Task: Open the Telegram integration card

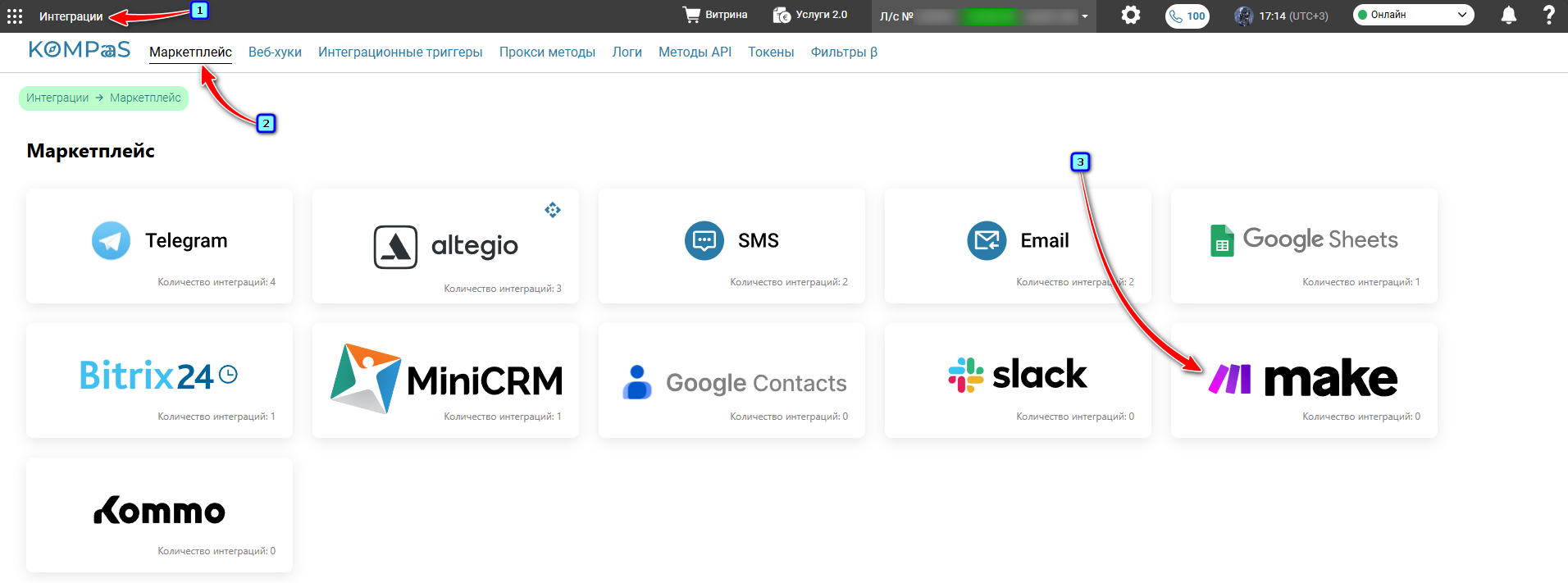Action: (159, 246)
